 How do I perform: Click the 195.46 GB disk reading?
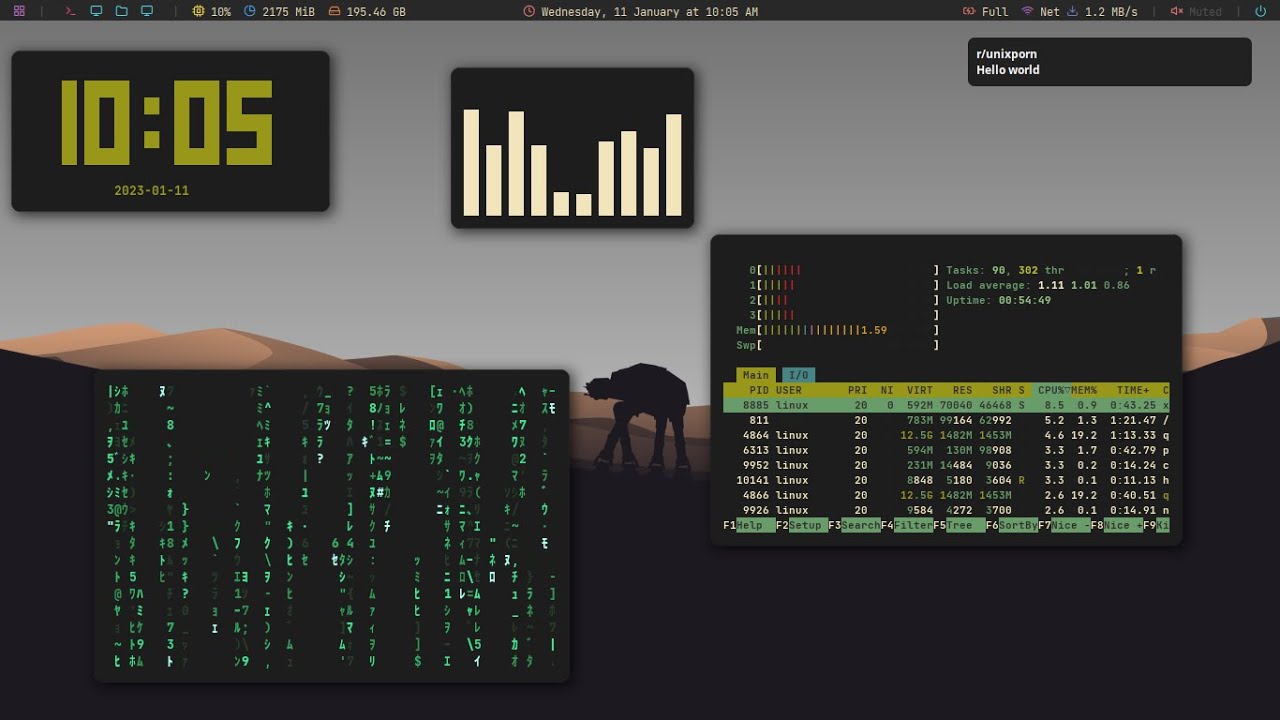(x=376, y=12)
